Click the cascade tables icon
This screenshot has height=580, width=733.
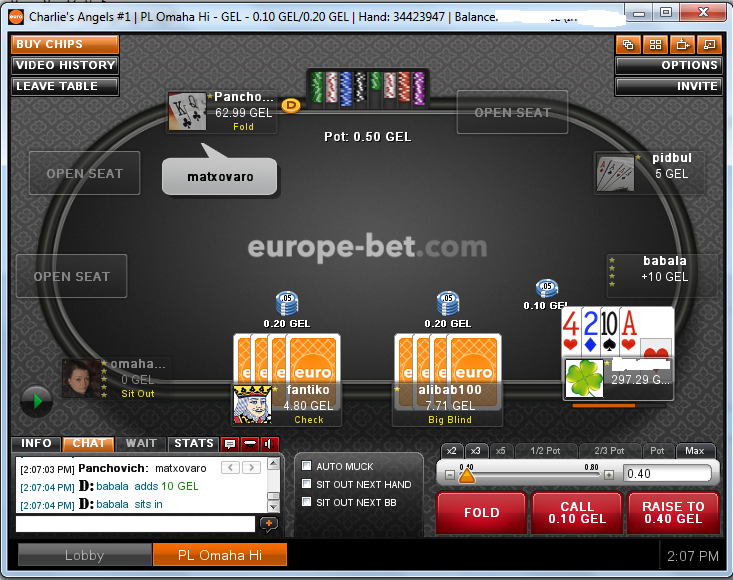coord(628,44)
